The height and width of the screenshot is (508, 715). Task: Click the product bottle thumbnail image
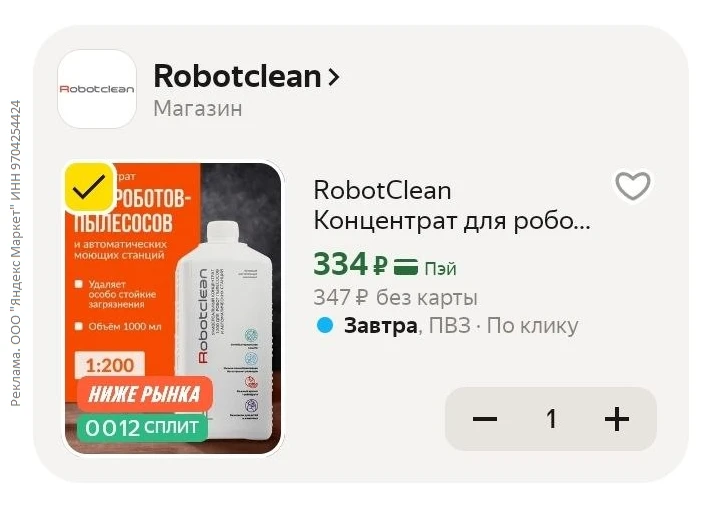173,308
